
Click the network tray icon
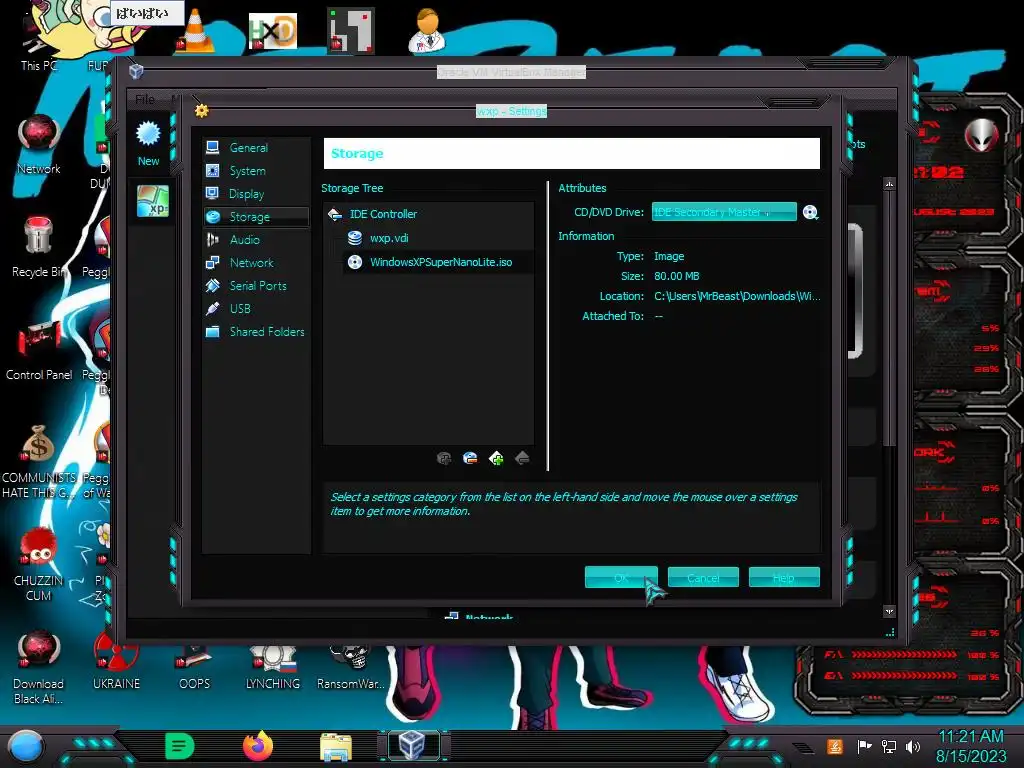click(889, 746)
